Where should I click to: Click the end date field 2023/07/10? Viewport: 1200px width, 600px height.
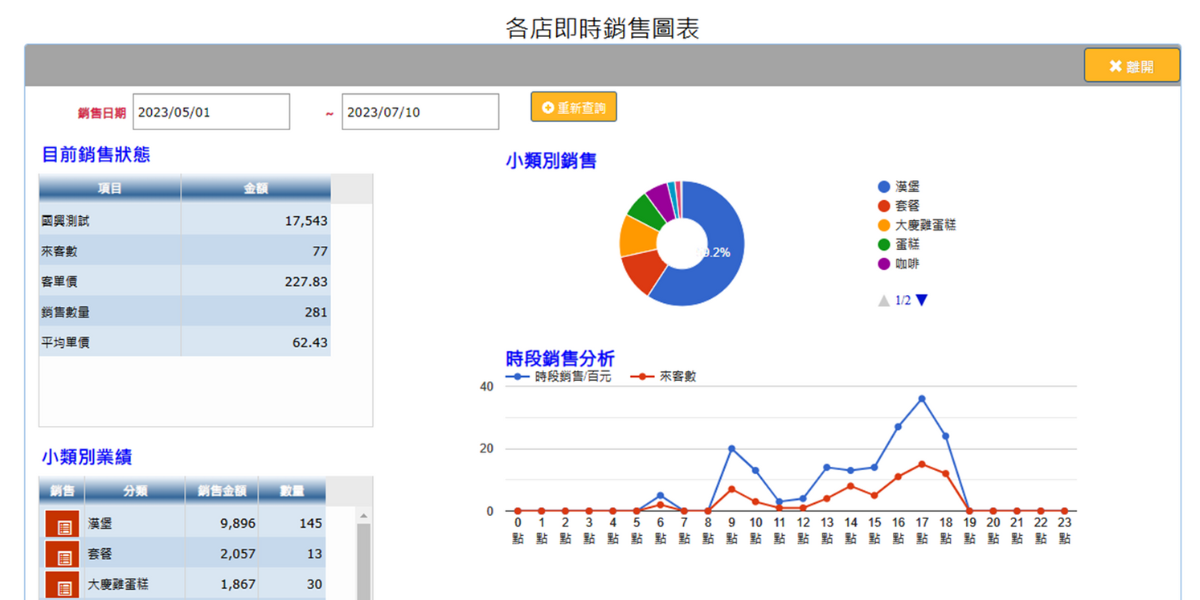[420, 112]
